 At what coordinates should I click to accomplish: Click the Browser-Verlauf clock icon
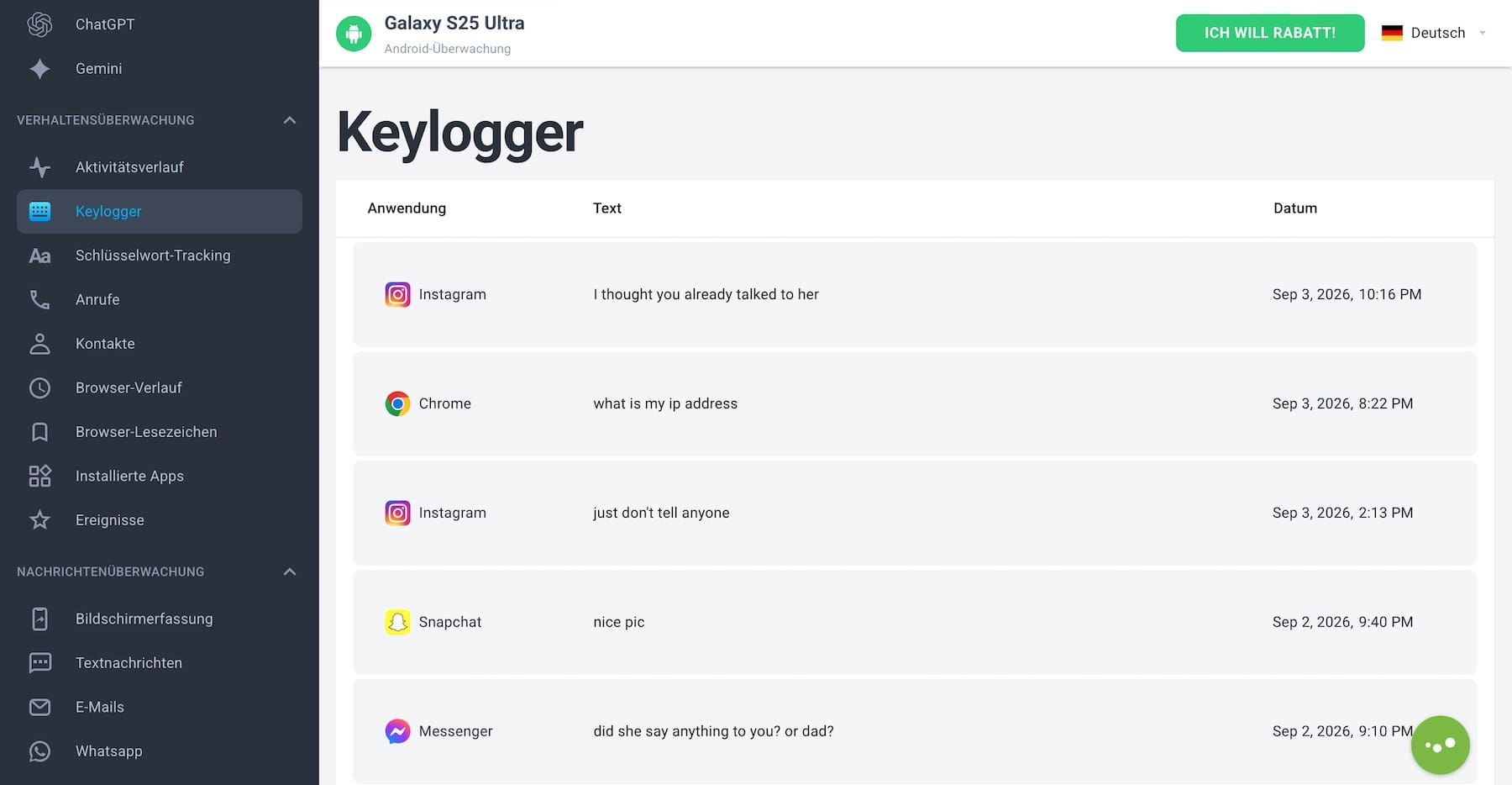39,388
